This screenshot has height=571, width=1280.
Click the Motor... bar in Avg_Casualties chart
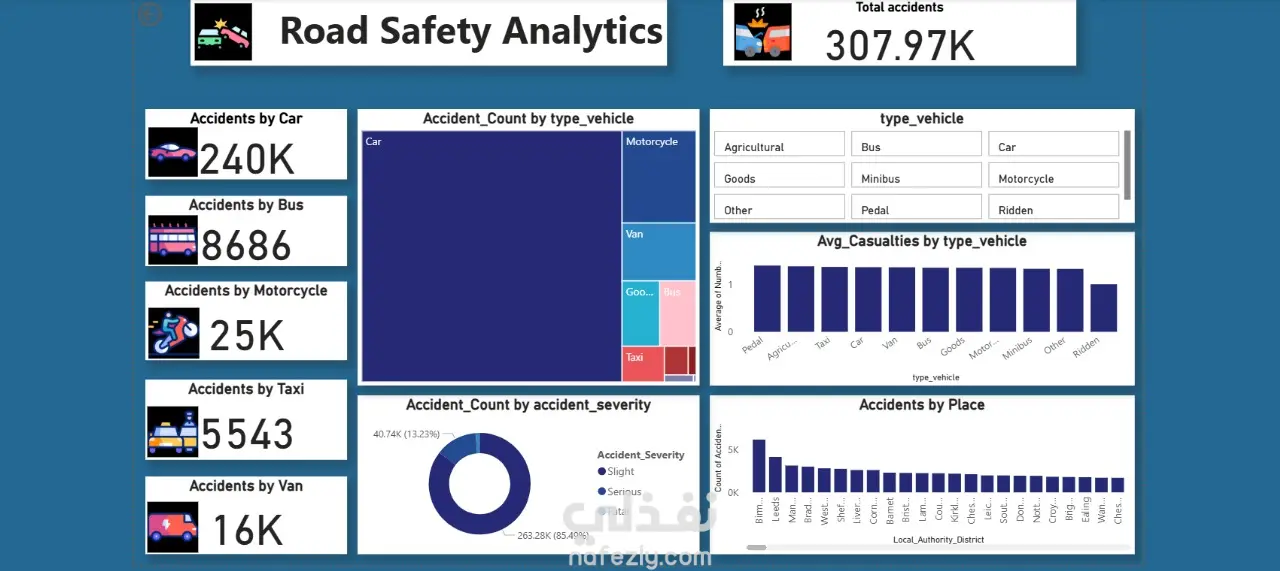coord(1003,300)
